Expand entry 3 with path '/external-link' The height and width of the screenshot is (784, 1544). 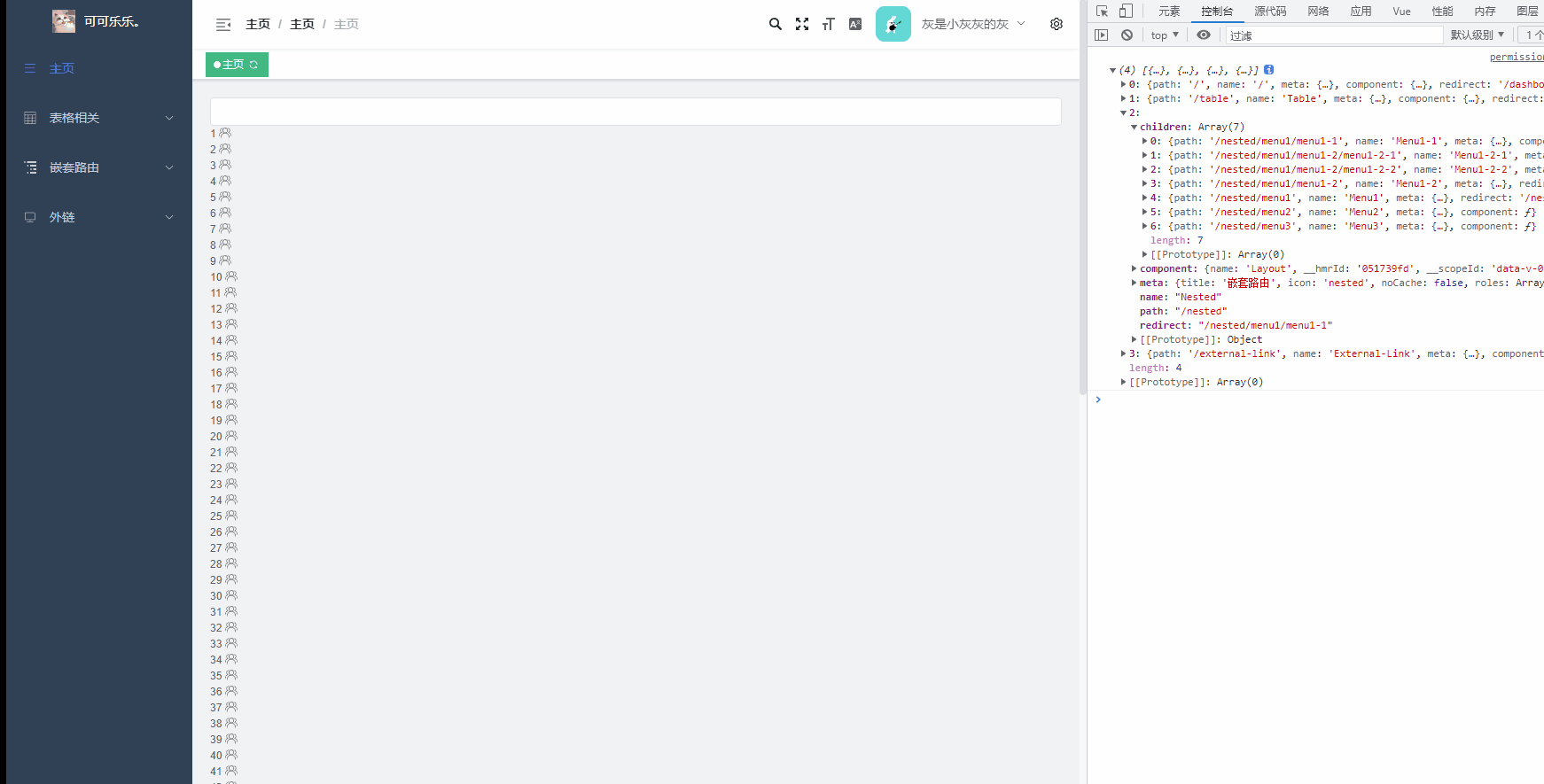1124,353
